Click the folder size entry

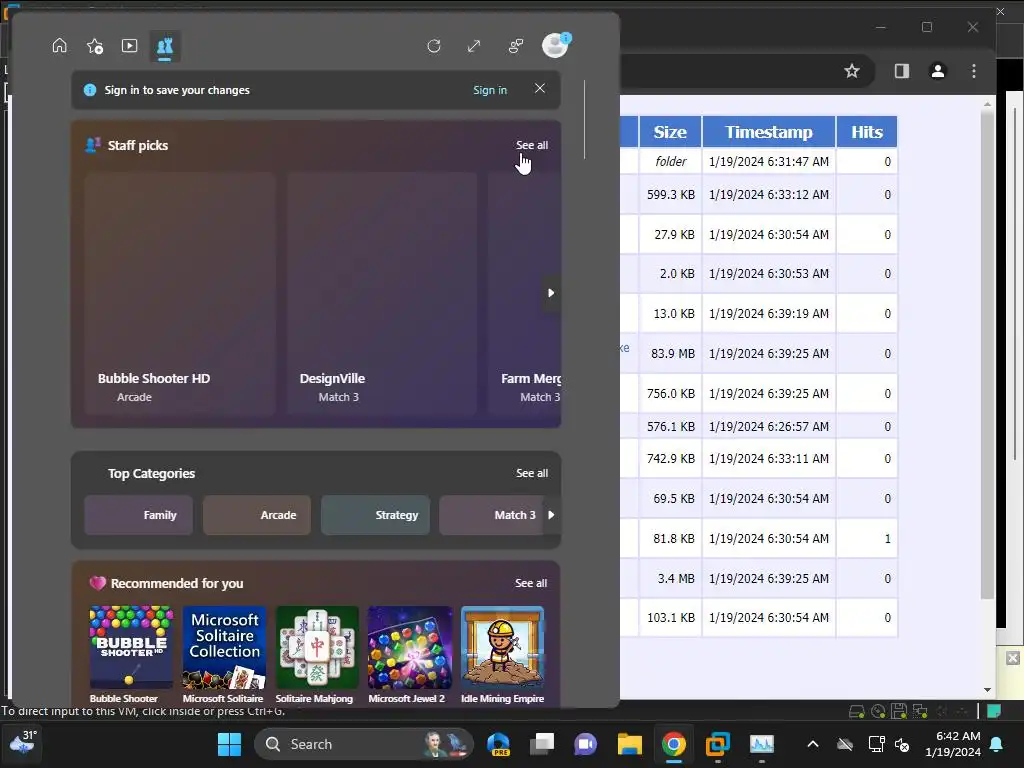point(671,161)
